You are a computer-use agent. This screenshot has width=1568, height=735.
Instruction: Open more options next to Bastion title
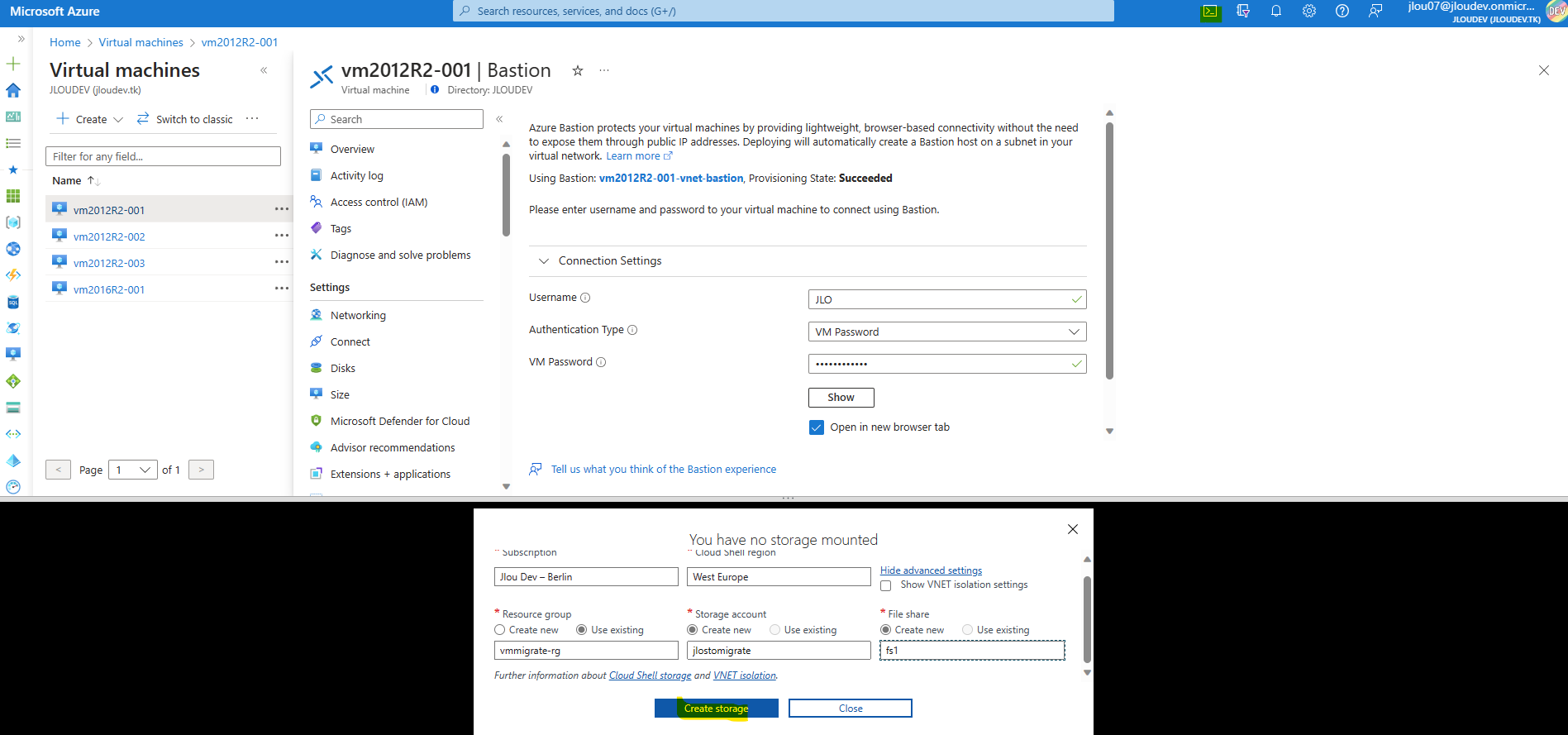604,71
